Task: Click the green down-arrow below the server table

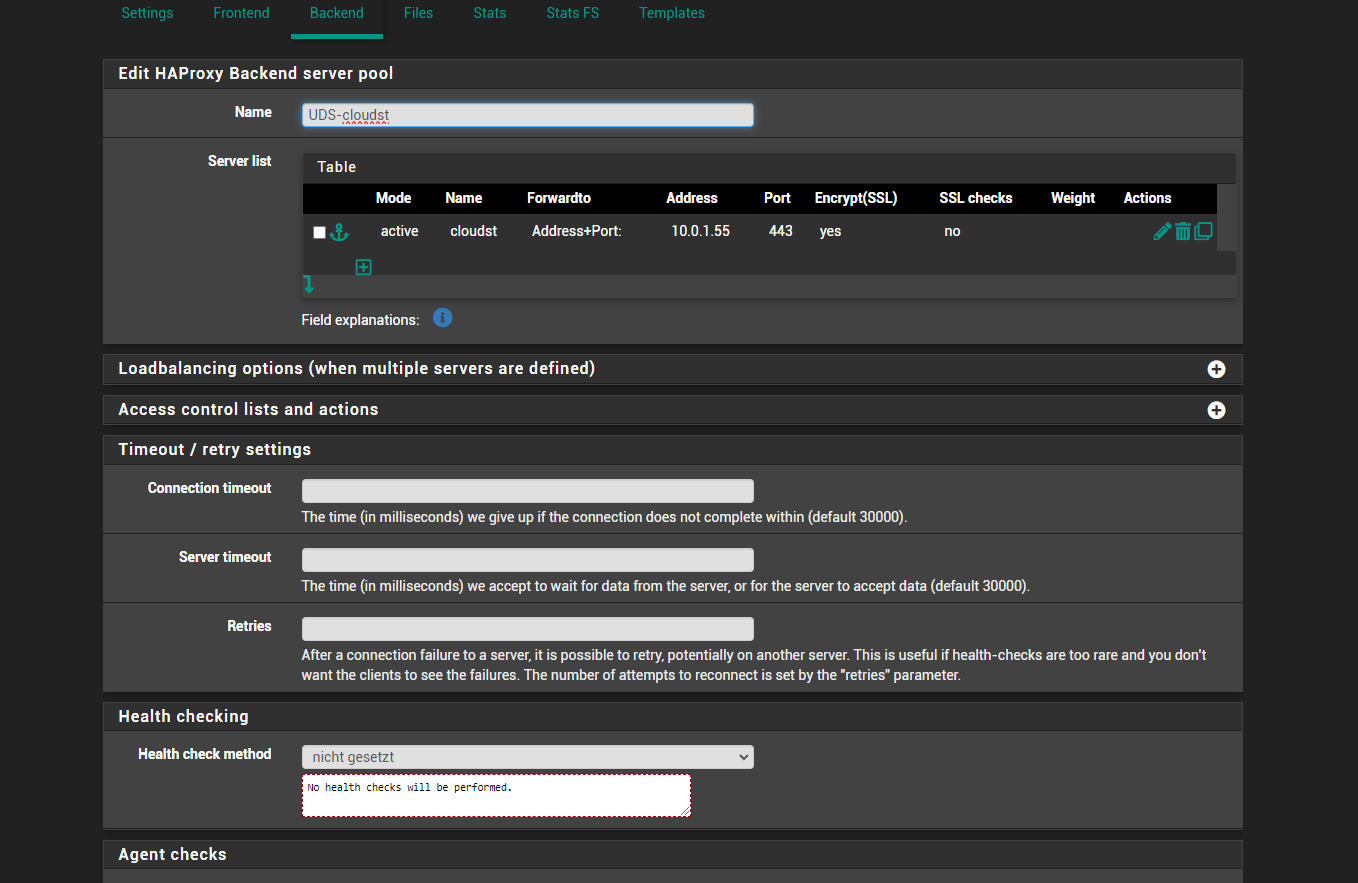Action: click(309, 285)
